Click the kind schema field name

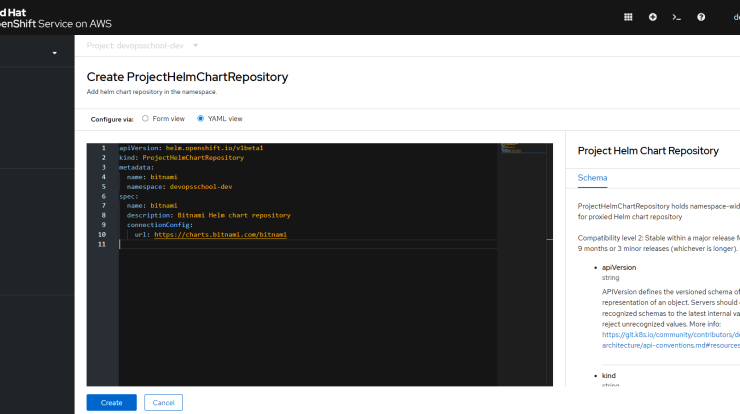[x=609, y=376]
